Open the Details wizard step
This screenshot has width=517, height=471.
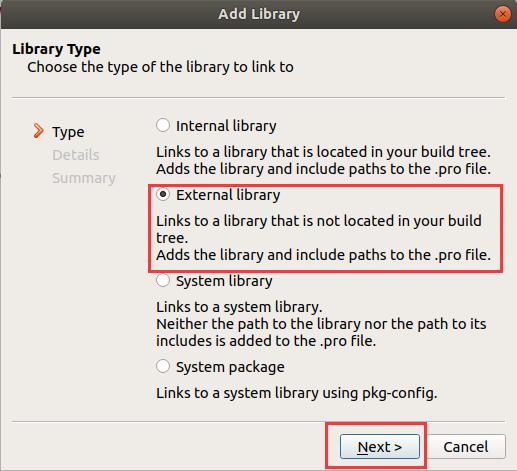click(x=76, y=155)
